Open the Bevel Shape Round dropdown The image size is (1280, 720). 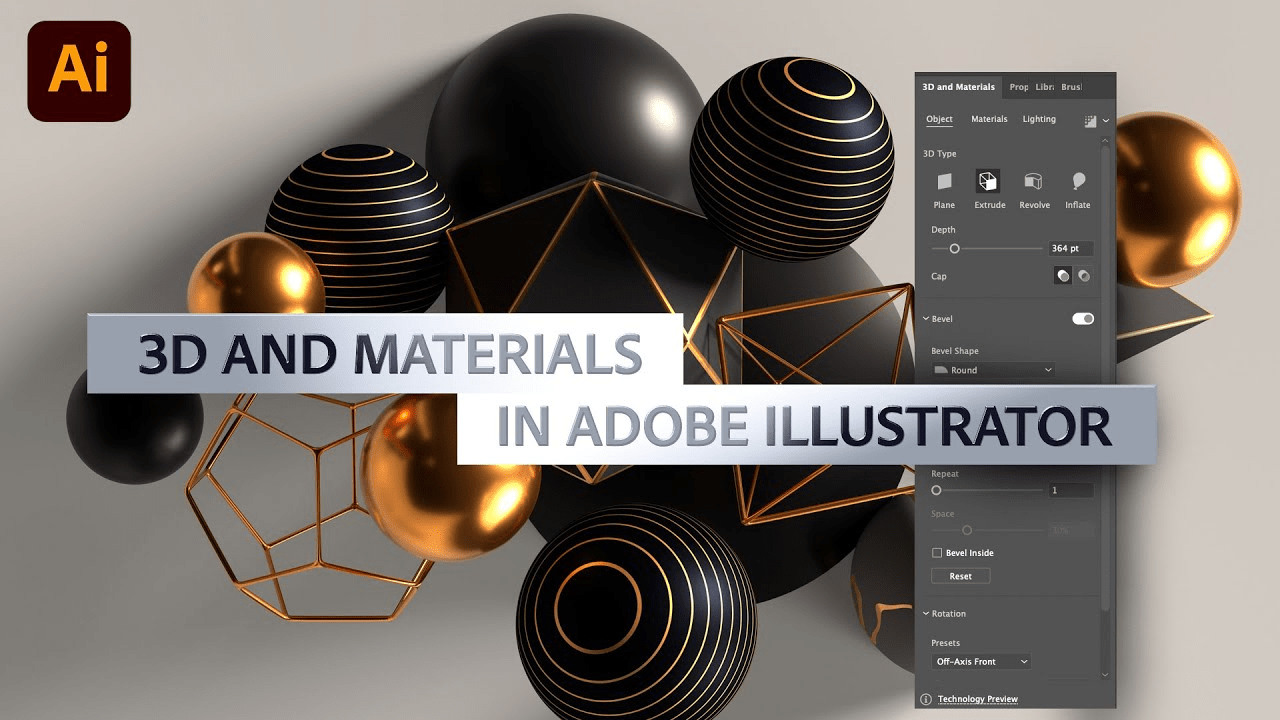pos(993,370)
